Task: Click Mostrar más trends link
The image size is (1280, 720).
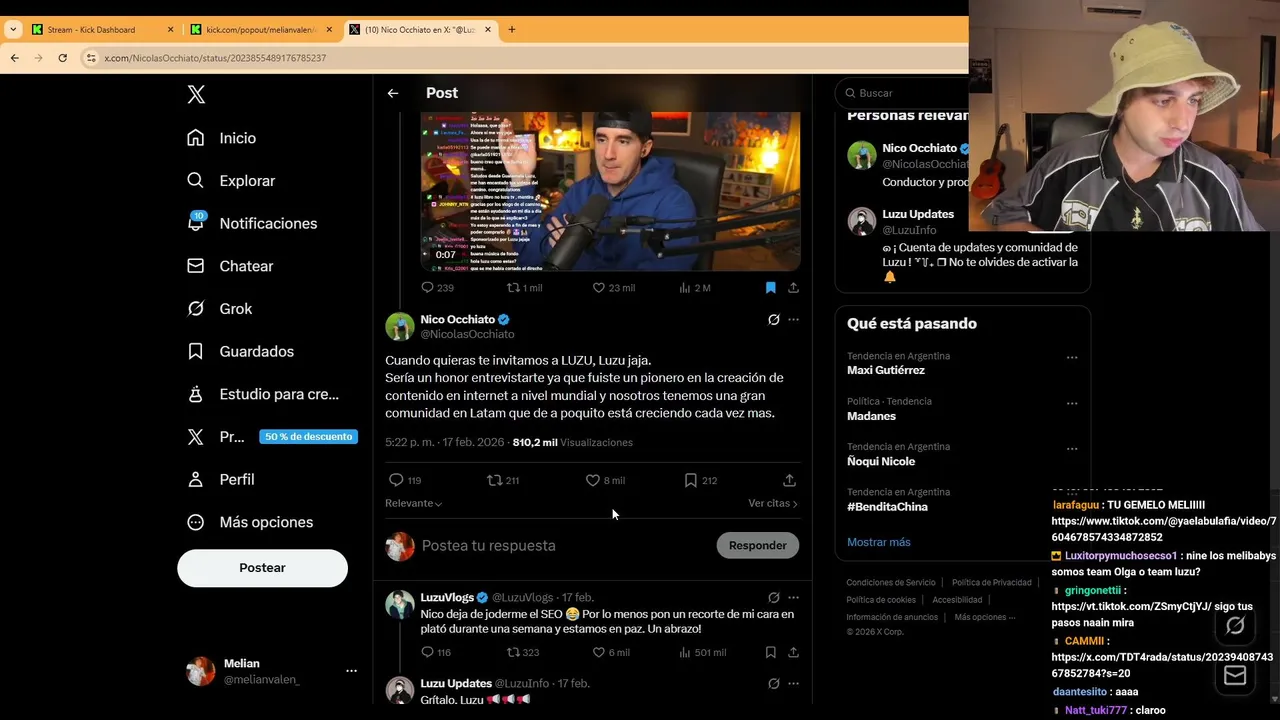Action: [878, 542]
